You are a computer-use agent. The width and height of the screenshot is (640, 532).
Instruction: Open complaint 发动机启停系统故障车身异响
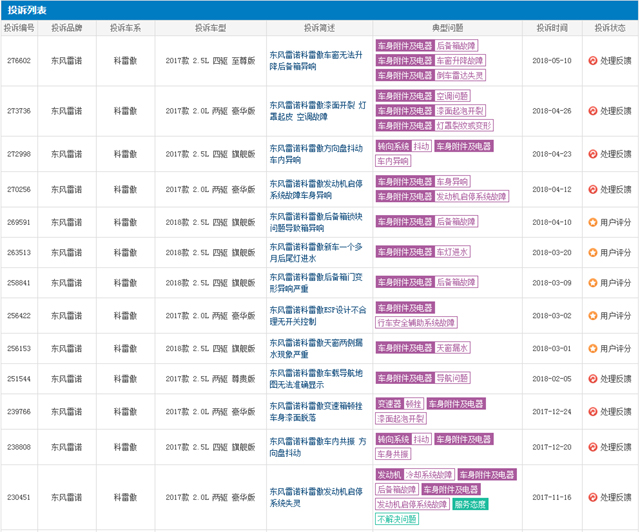[x=316, y=189]
